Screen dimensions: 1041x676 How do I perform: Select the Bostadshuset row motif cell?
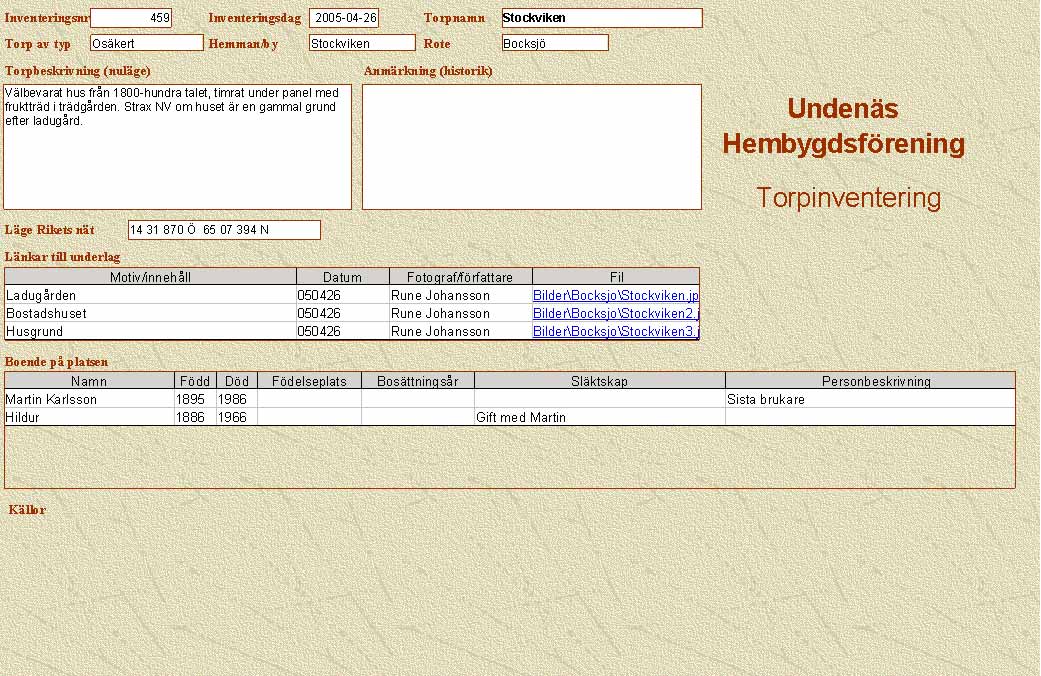tap(150, 314)
